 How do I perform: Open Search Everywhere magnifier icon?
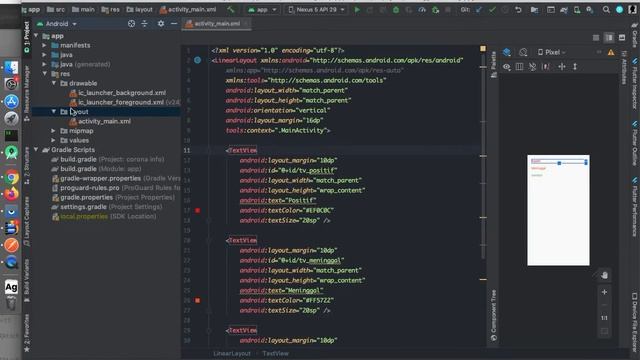coord(606,9)
